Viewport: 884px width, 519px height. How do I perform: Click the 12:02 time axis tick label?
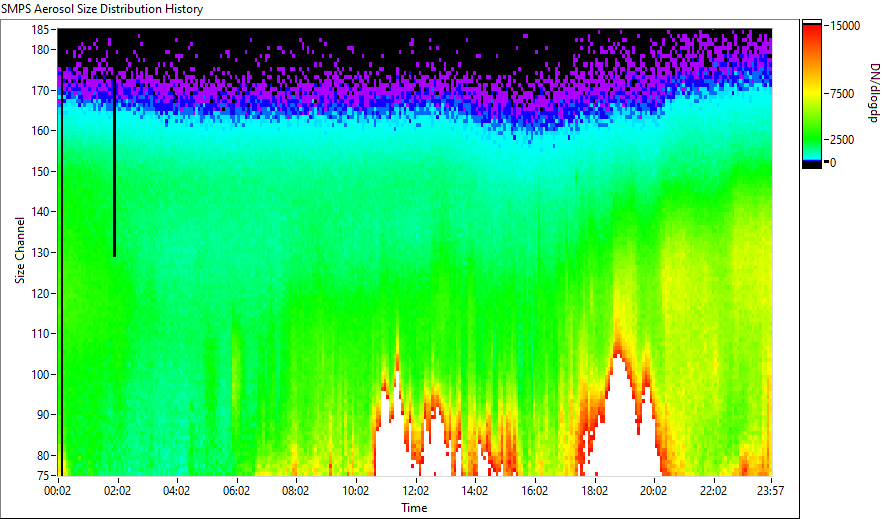tap(415, 491)
